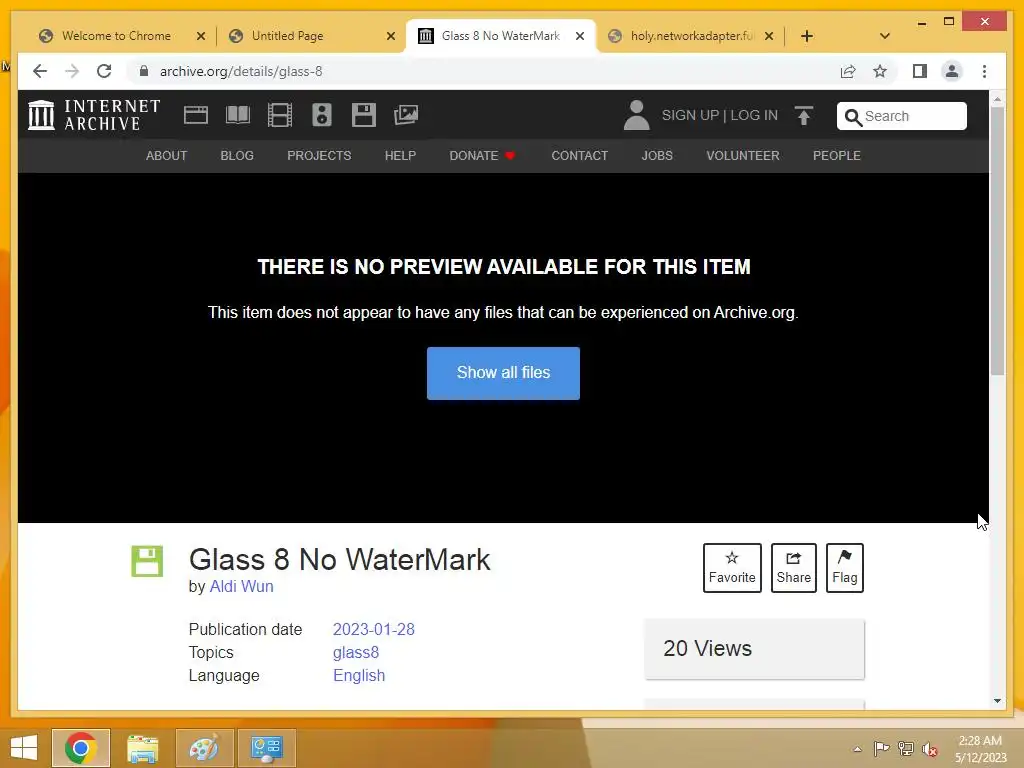1024x768 pixels.
Task: Click SIGN UP link
Action: [x=690, y=115]
